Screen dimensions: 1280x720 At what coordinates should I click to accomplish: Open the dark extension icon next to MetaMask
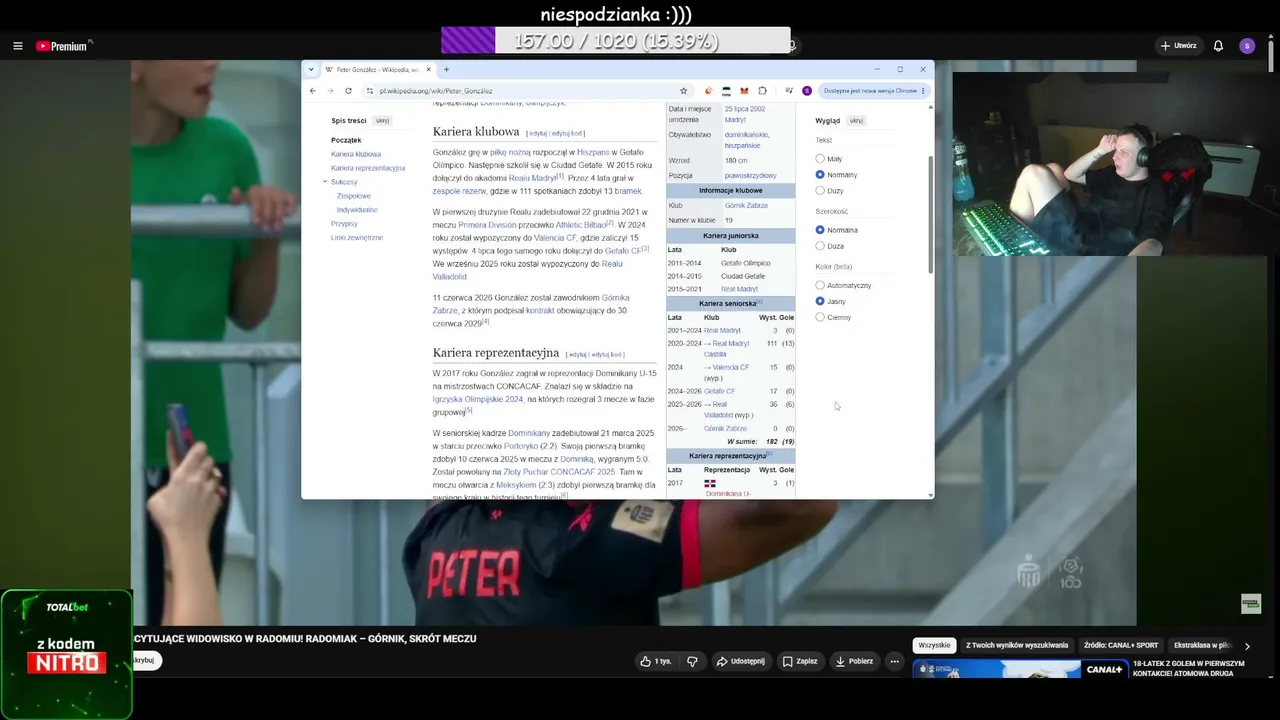pyautogui.click(x=726, y=91)
